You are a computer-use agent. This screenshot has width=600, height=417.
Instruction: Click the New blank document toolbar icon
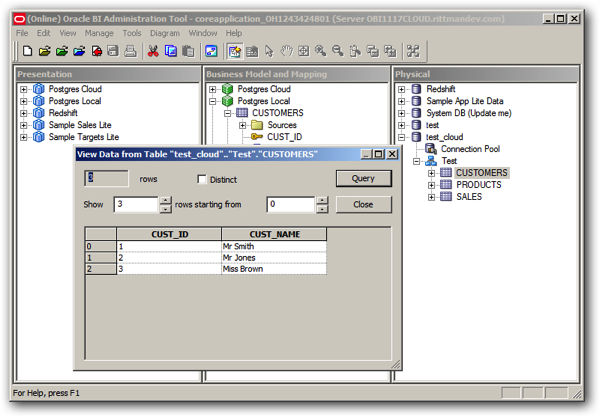(27, 51)
